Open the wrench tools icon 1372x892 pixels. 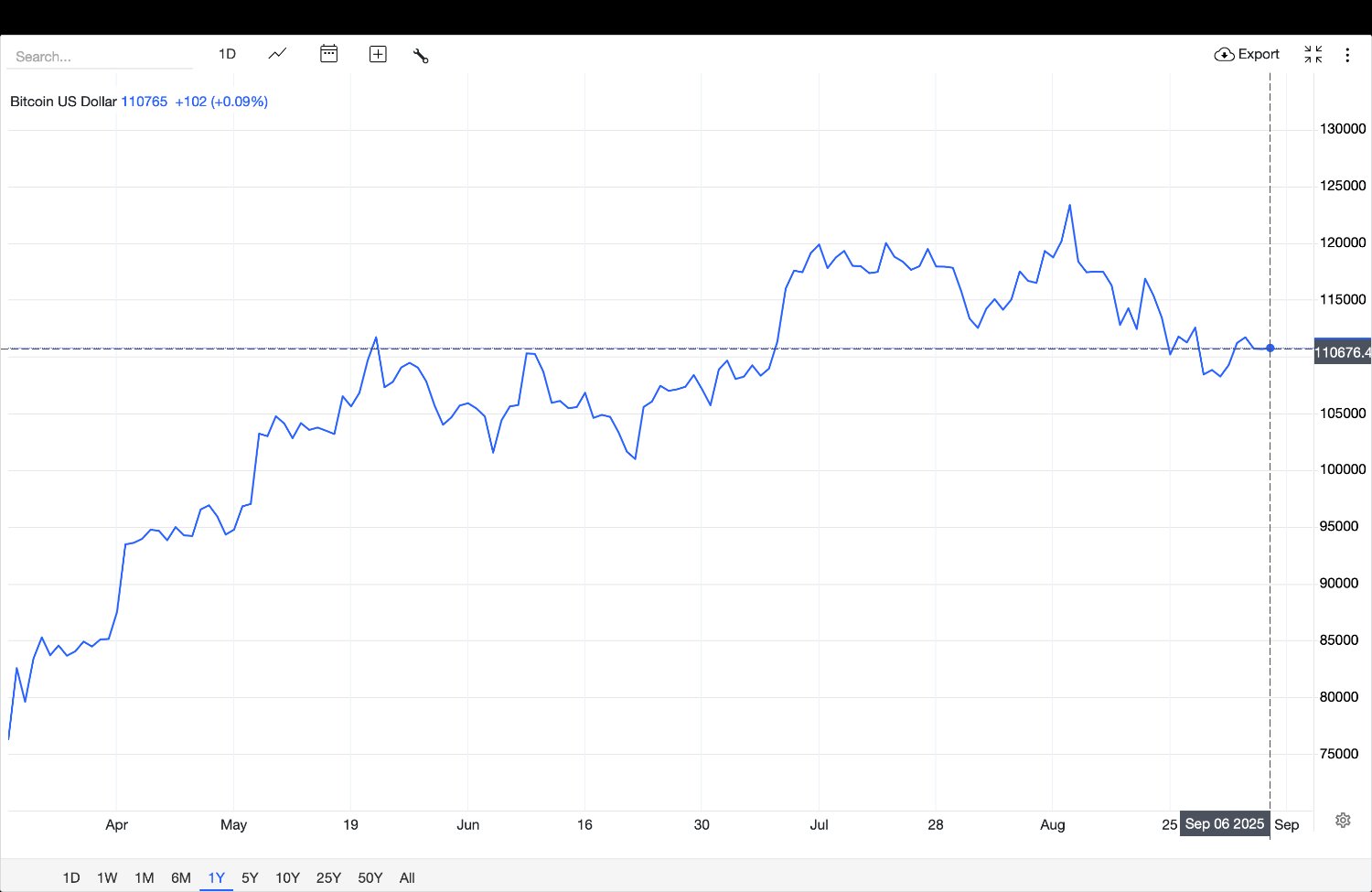pos(421,55)
